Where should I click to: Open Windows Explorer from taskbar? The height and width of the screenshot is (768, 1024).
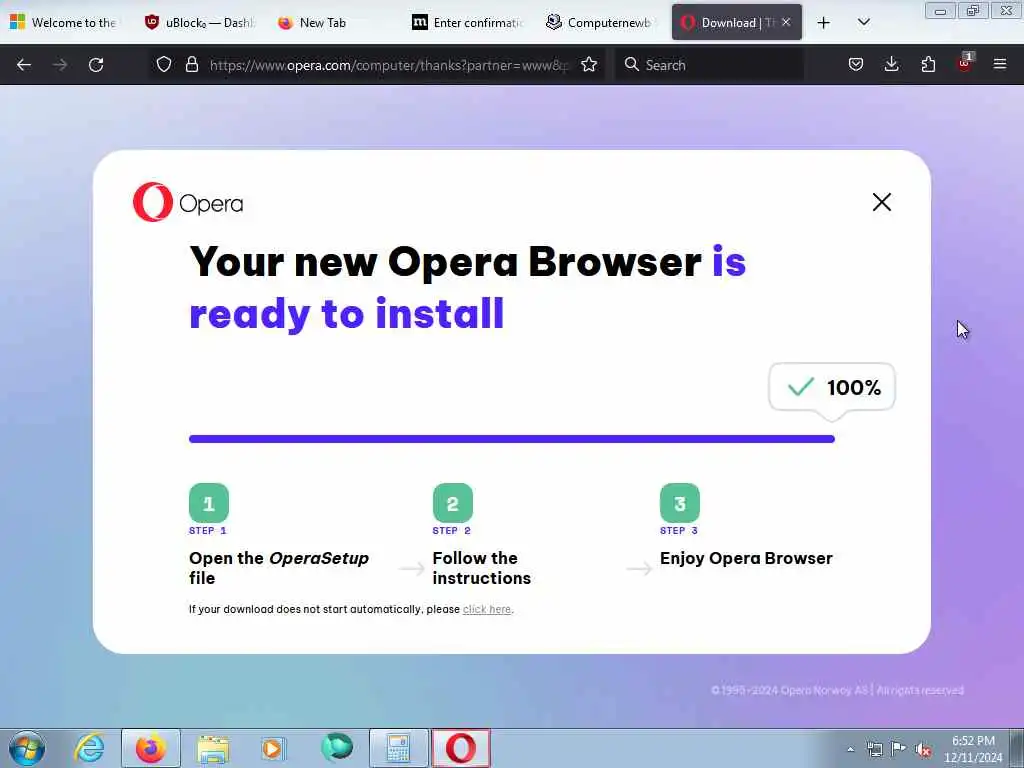(213, 748)
